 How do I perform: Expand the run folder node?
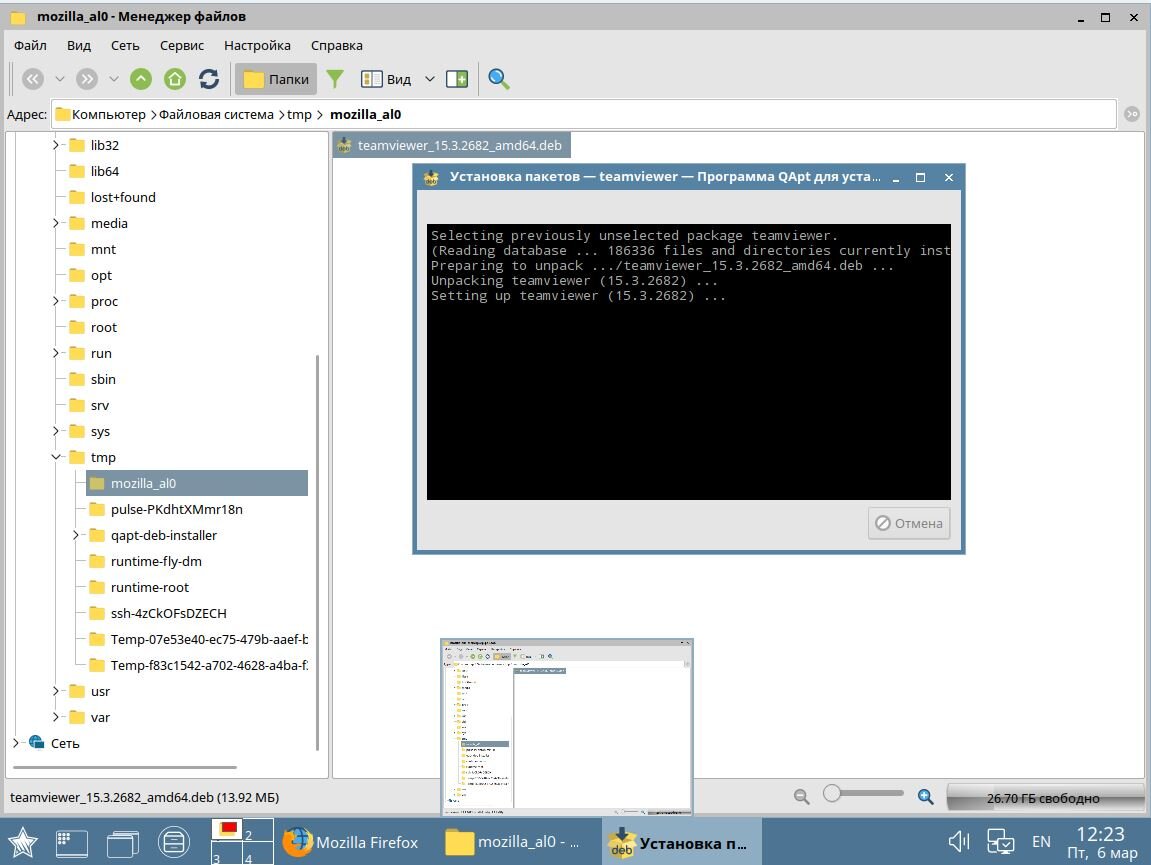(56, 353)
